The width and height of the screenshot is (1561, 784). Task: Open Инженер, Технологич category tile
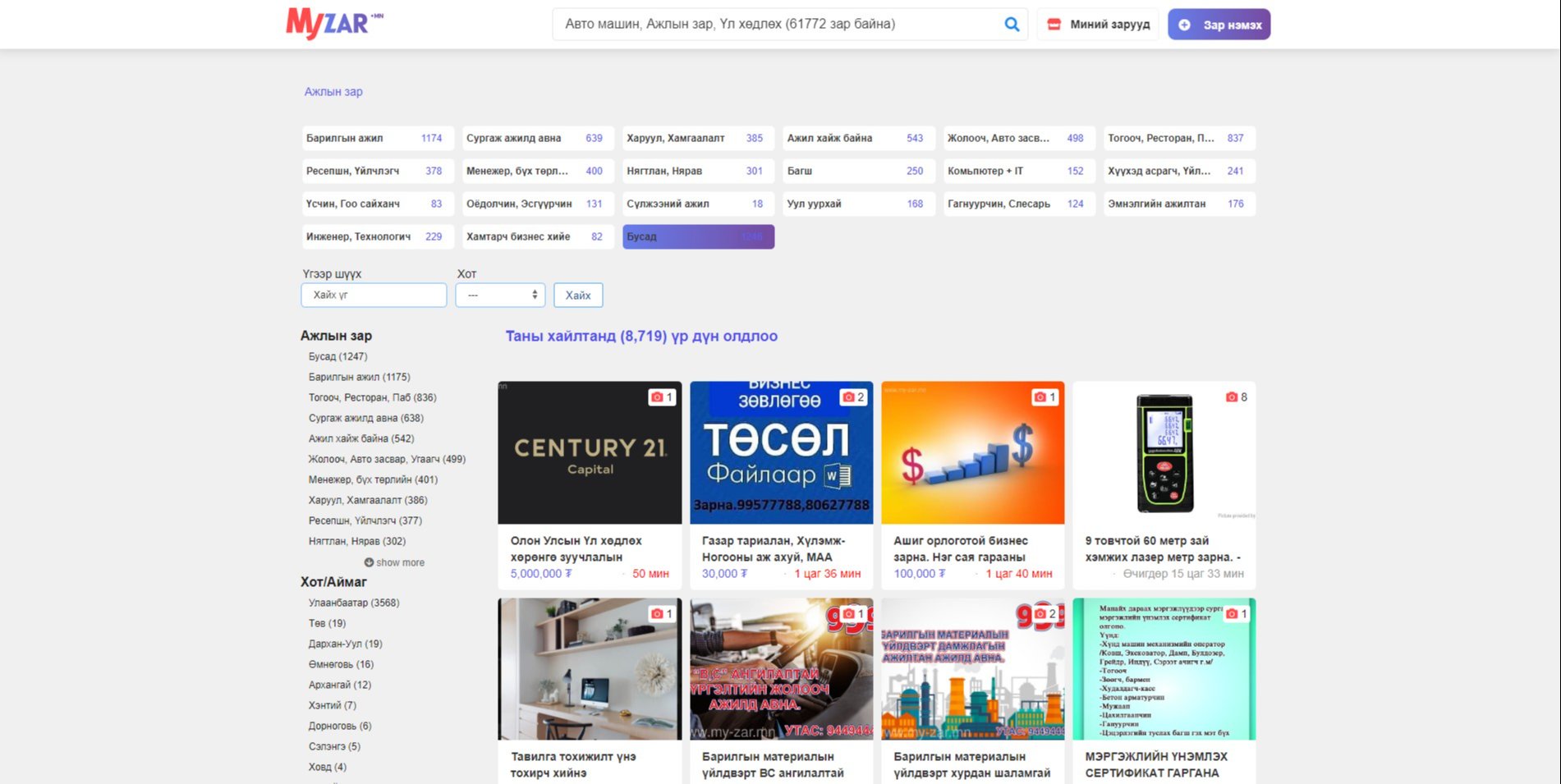tap(378, 236)
